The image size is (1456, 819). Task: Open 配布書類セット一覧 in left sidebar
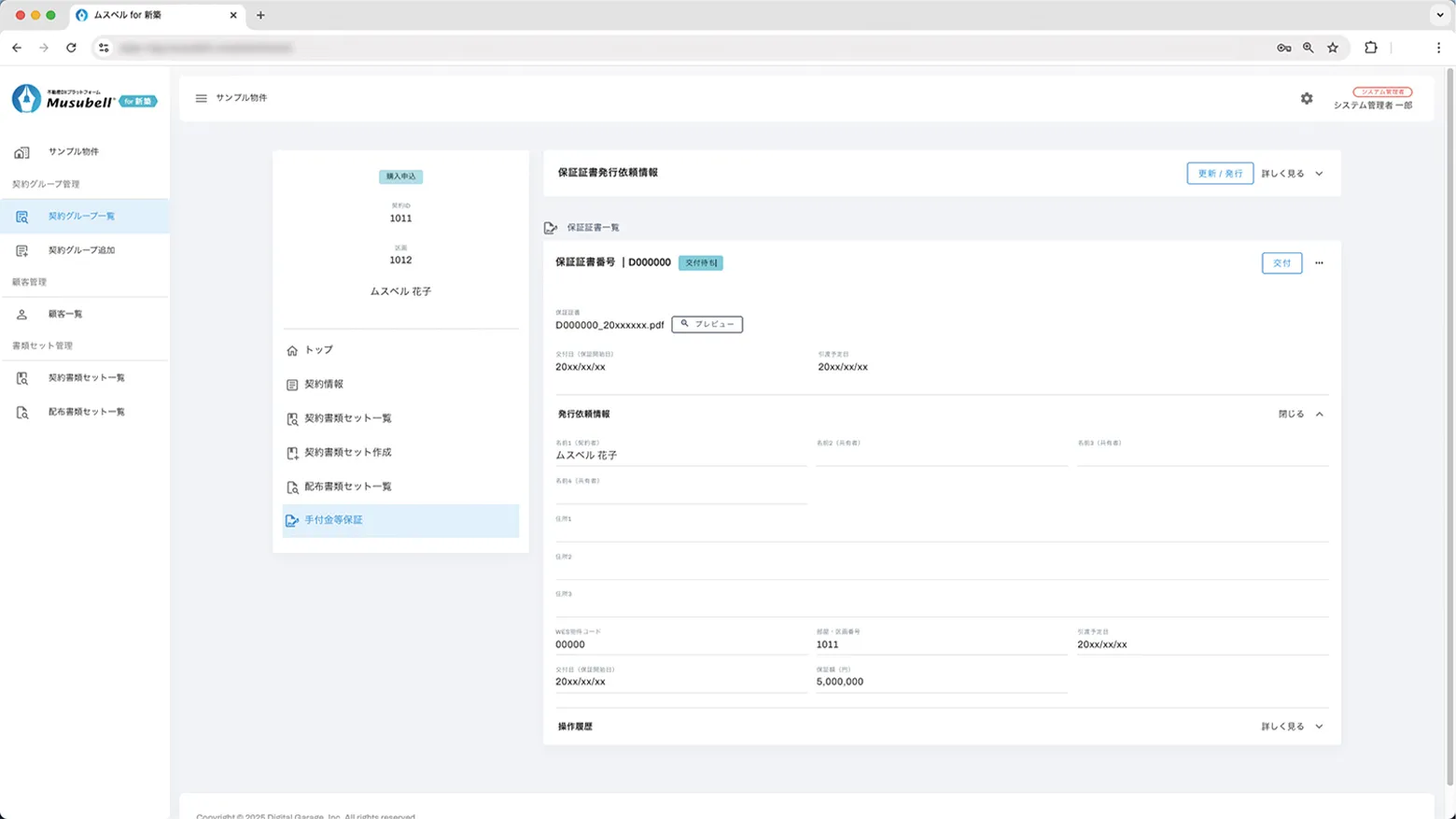click(x=86, y=412)
